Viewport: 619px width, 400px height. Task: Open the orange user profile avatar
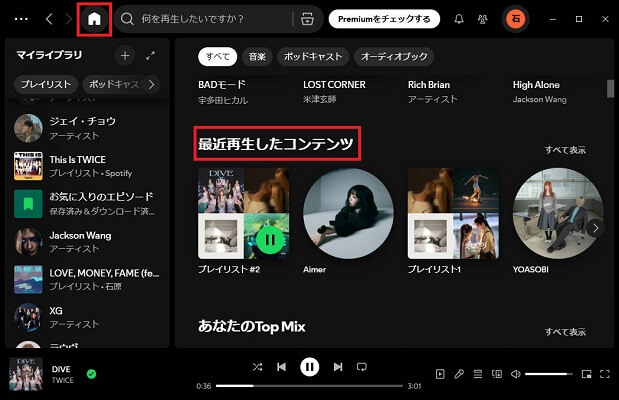point(516,19)
